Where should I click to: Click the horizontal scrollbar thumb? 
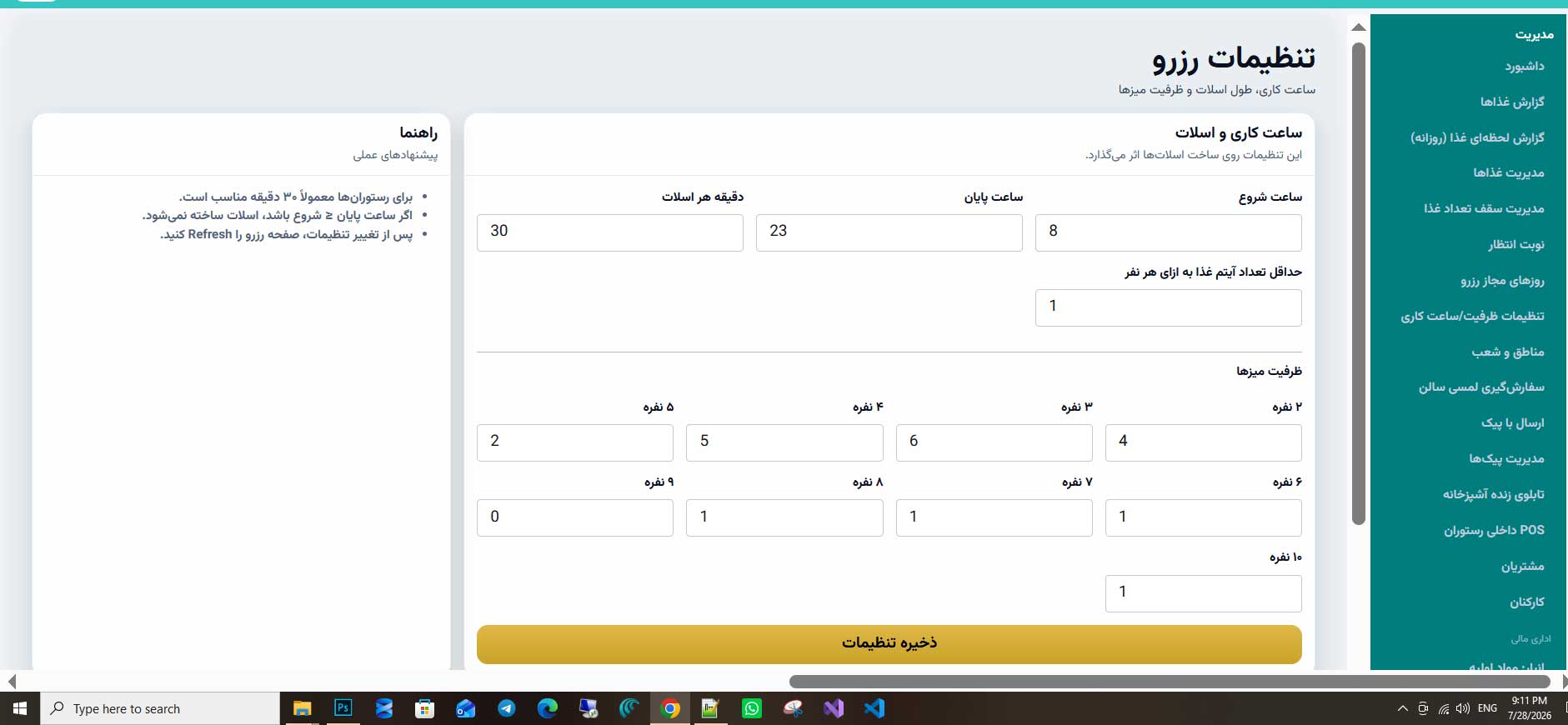point(1170,682)
